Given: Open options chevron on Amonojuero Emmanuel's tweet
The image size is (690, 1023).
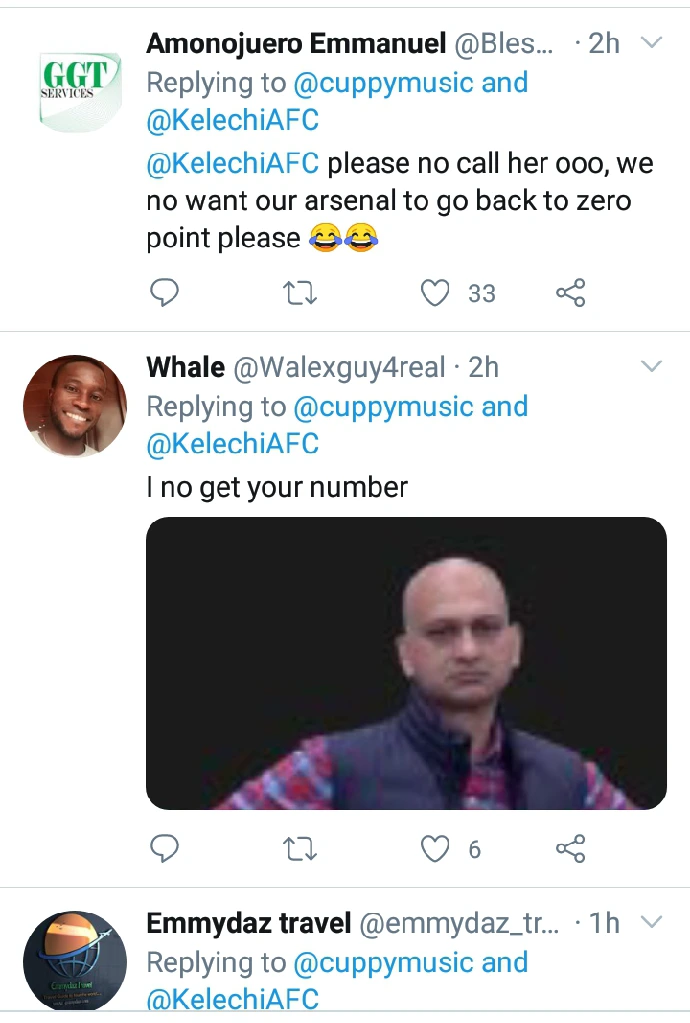Looking at the screenshot, I should pyautogui.click(x=651, y=43).
